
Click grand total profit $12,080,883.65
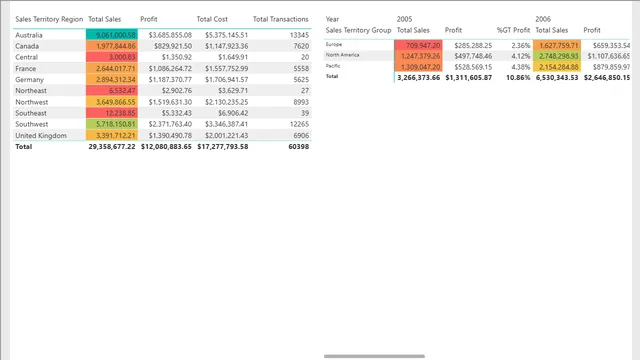pos(166,147)
